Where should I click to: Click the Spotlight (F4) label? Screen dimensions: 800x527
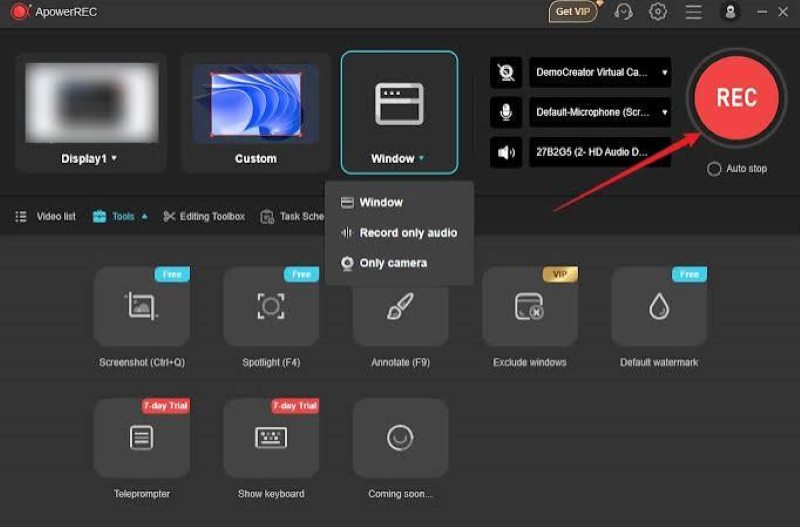tap(271, 362)
